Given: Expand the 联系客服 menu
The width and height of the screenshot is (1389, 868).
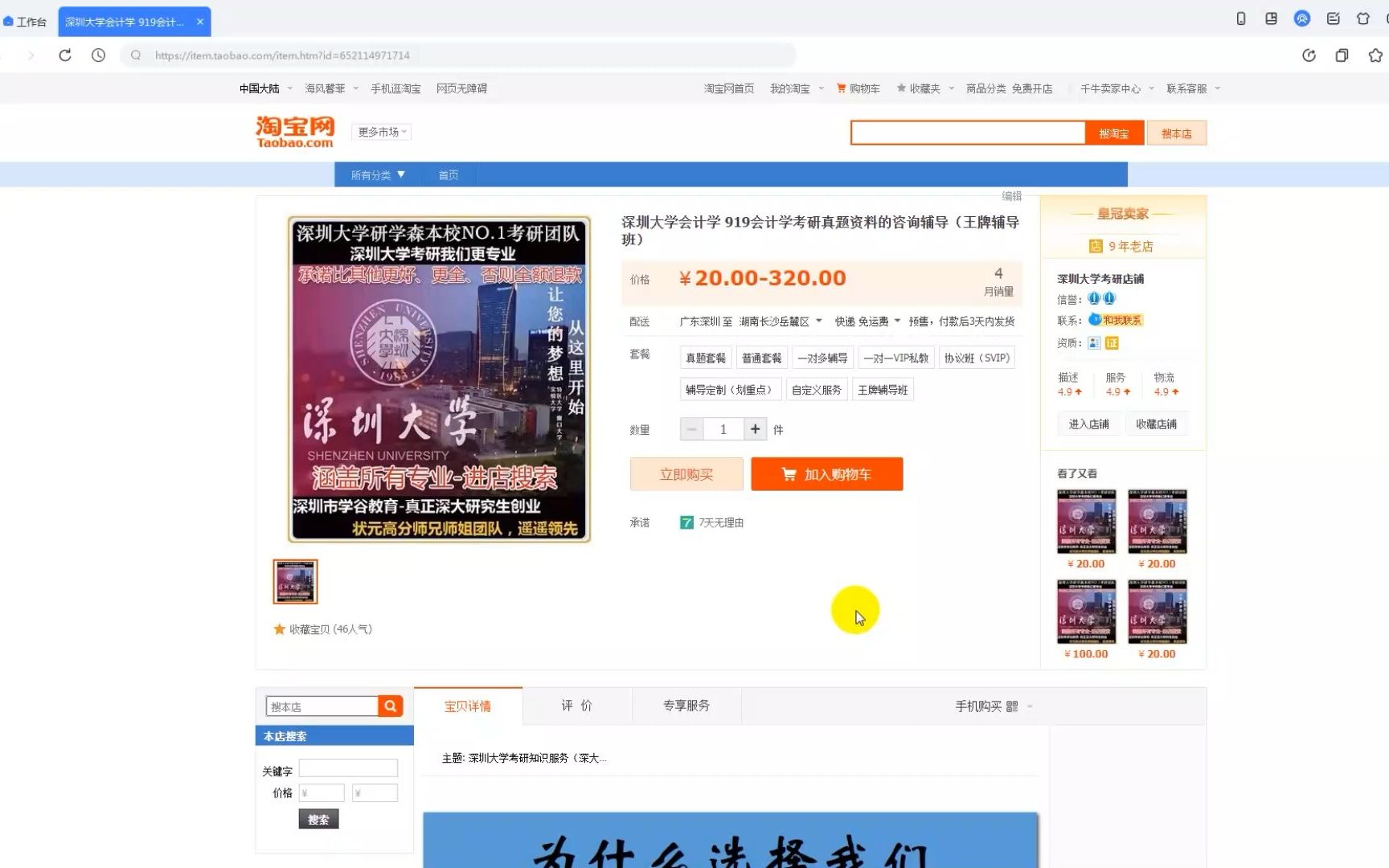Looking at the screenshot, I should click(1193, 88).
